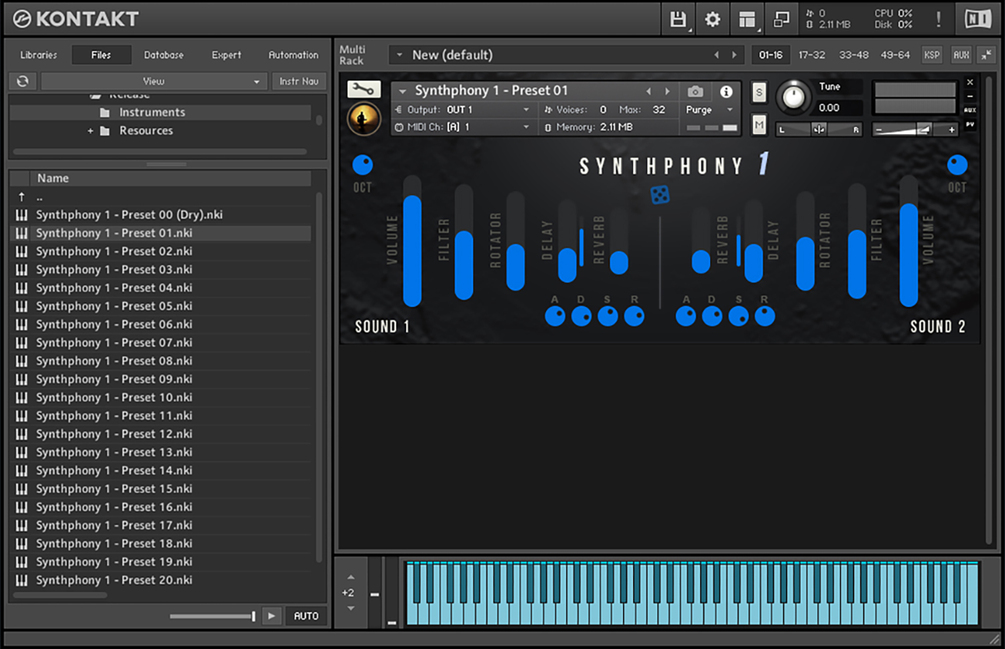Open the Output OUT 1 dropdown
The image size is (1005, 649).
pyautogui.click(x=463, y=110)
